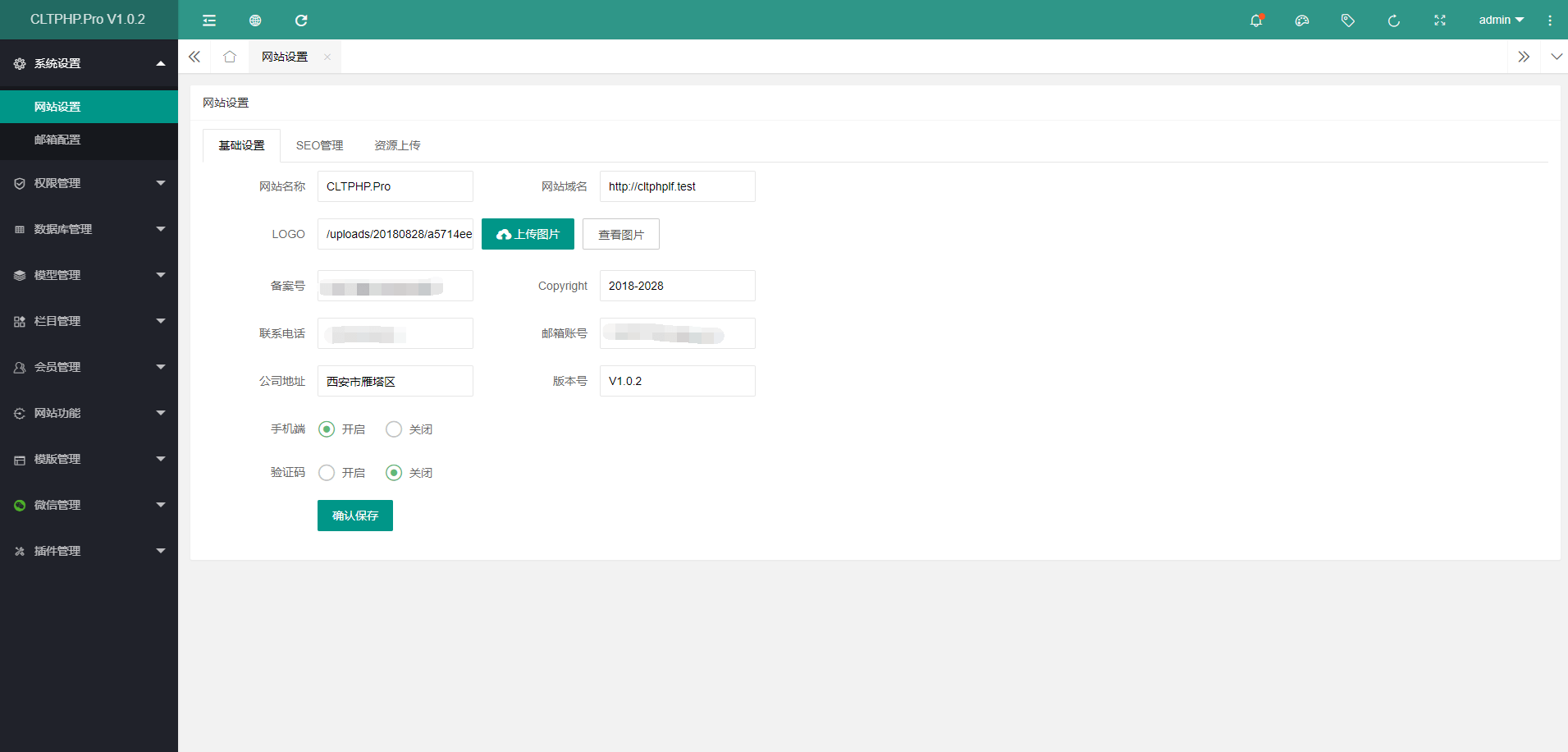This screenshot has height=752, width=1568.
Task: Open the notification bell icon
Action: point(1256,21)
